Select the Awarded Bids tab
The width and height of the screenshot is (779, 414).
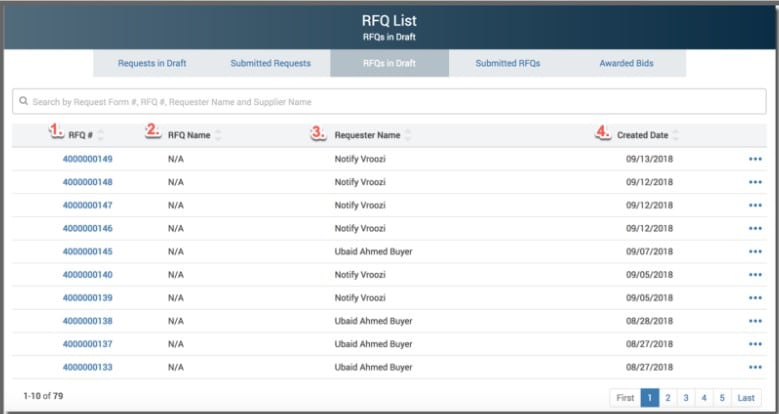(626, 63)
